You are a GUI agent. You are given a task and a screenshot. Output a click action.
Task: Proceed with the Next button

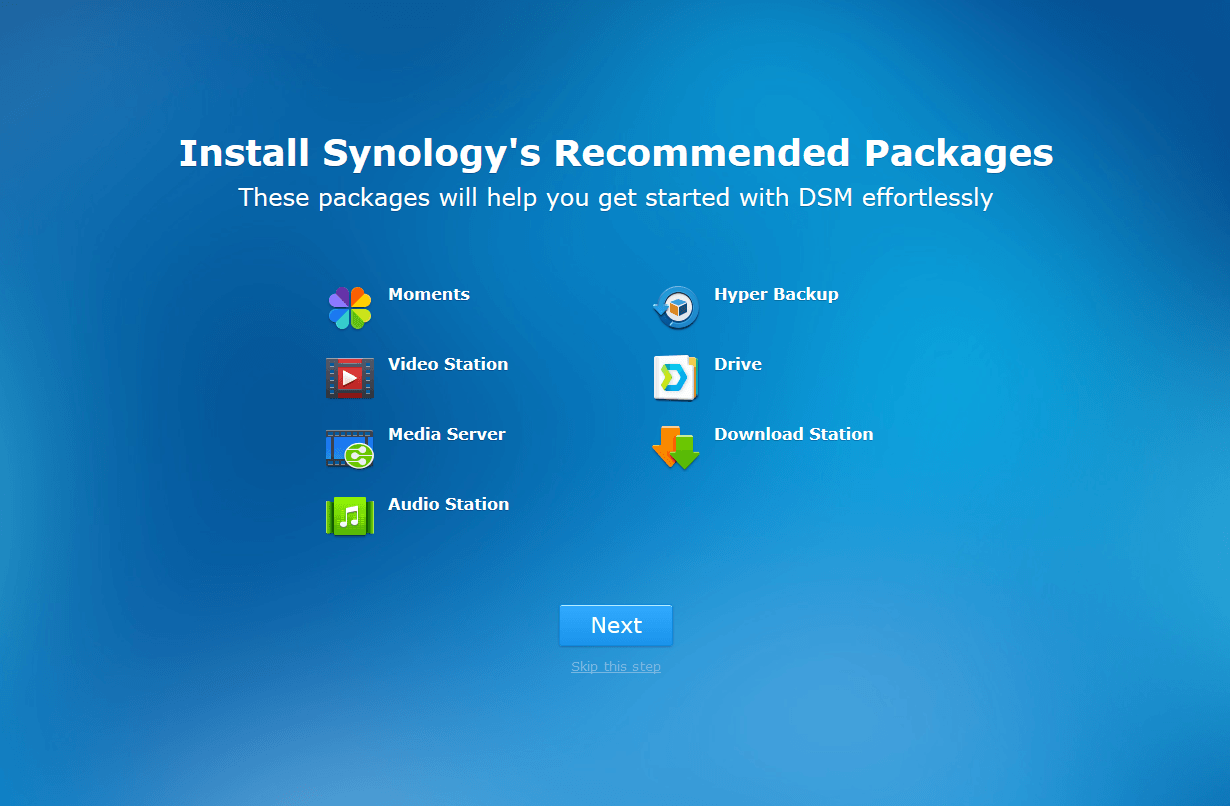[x=616, y=625]
